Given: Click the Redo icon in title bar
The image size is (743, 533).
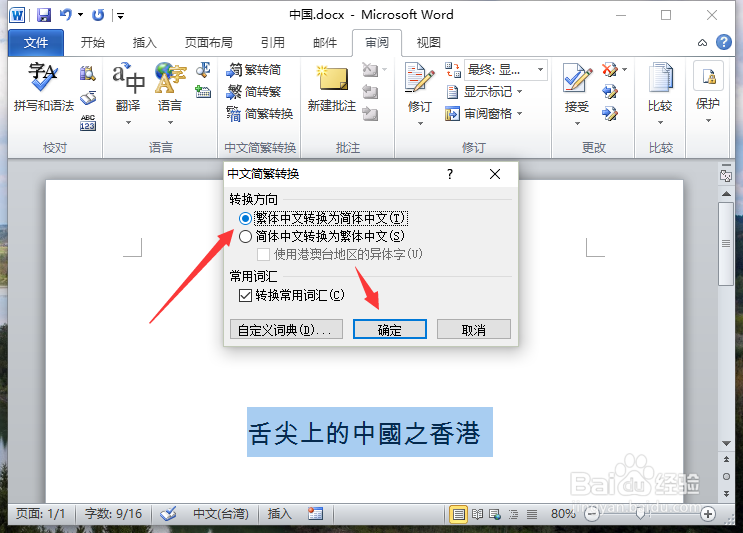Looking at the screenshot, I should pos(98,15).
